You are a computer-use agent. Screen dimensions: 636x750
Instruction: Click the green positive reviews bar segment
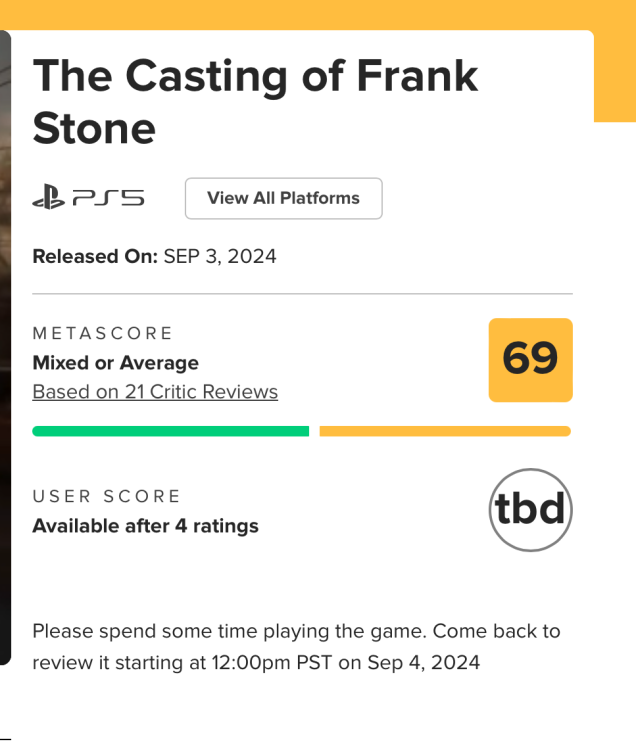[x=170, y=431]
